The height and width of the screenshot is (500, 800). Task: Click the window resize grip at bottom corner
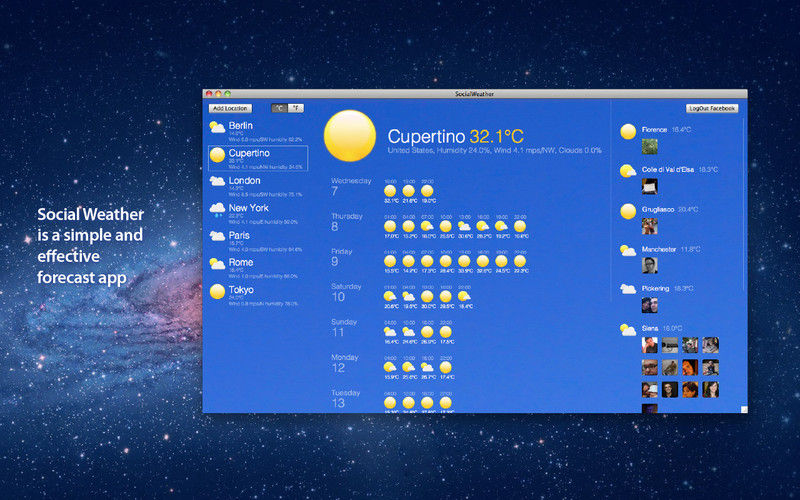(744, 410)
